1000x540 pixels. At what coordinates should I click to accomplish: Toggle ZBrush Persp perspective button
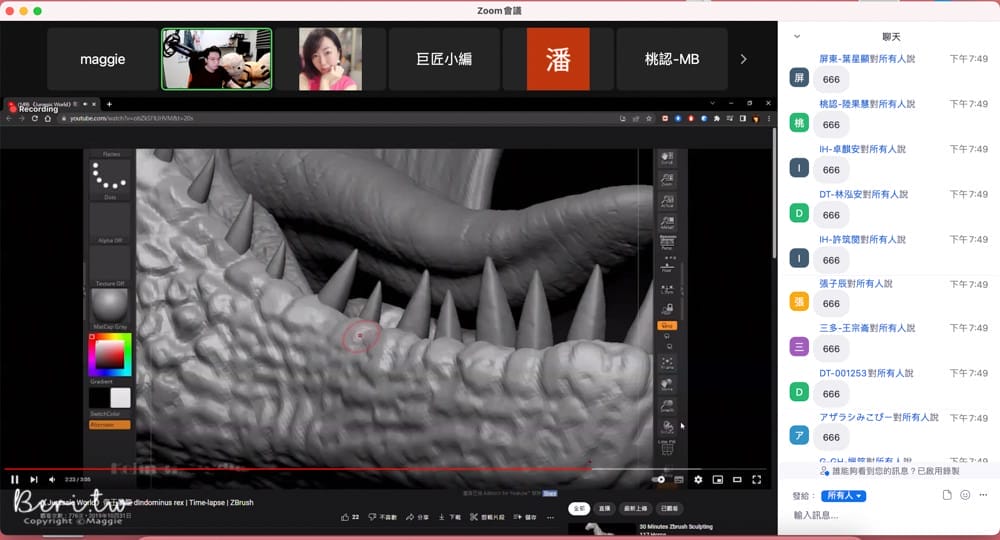tap(667, 243)
